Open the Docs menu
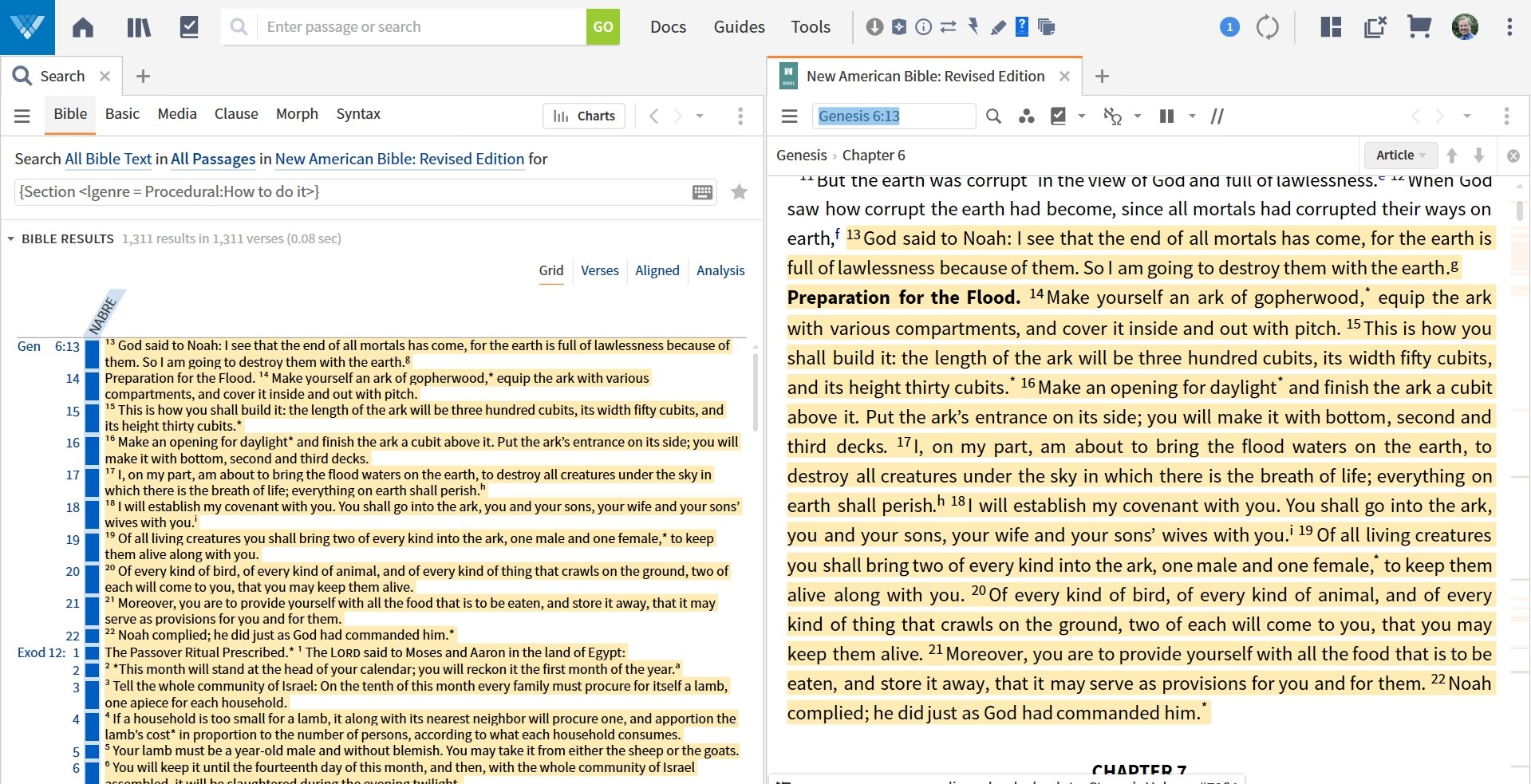This screenshot has width=1531, height=784. [x=668, y=27]
